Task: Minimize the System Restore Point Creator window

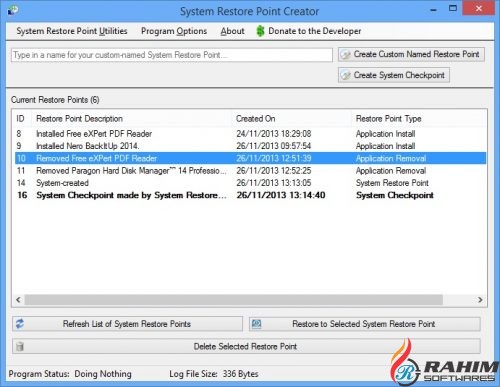Action: pos(433,9)
